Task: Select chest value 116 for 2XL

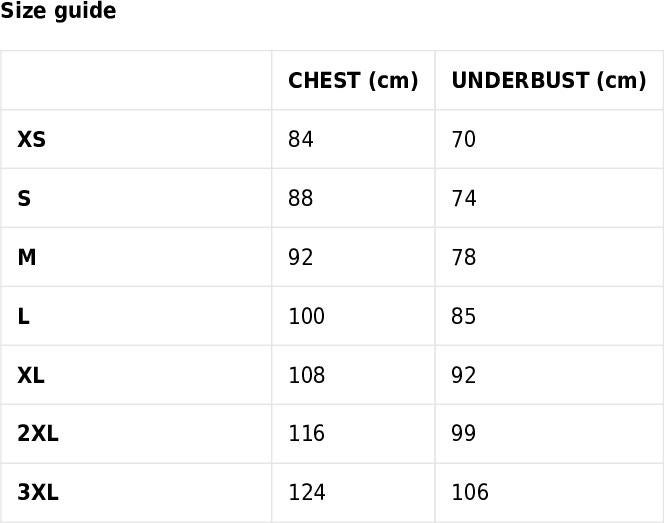Action: (307, 434)
